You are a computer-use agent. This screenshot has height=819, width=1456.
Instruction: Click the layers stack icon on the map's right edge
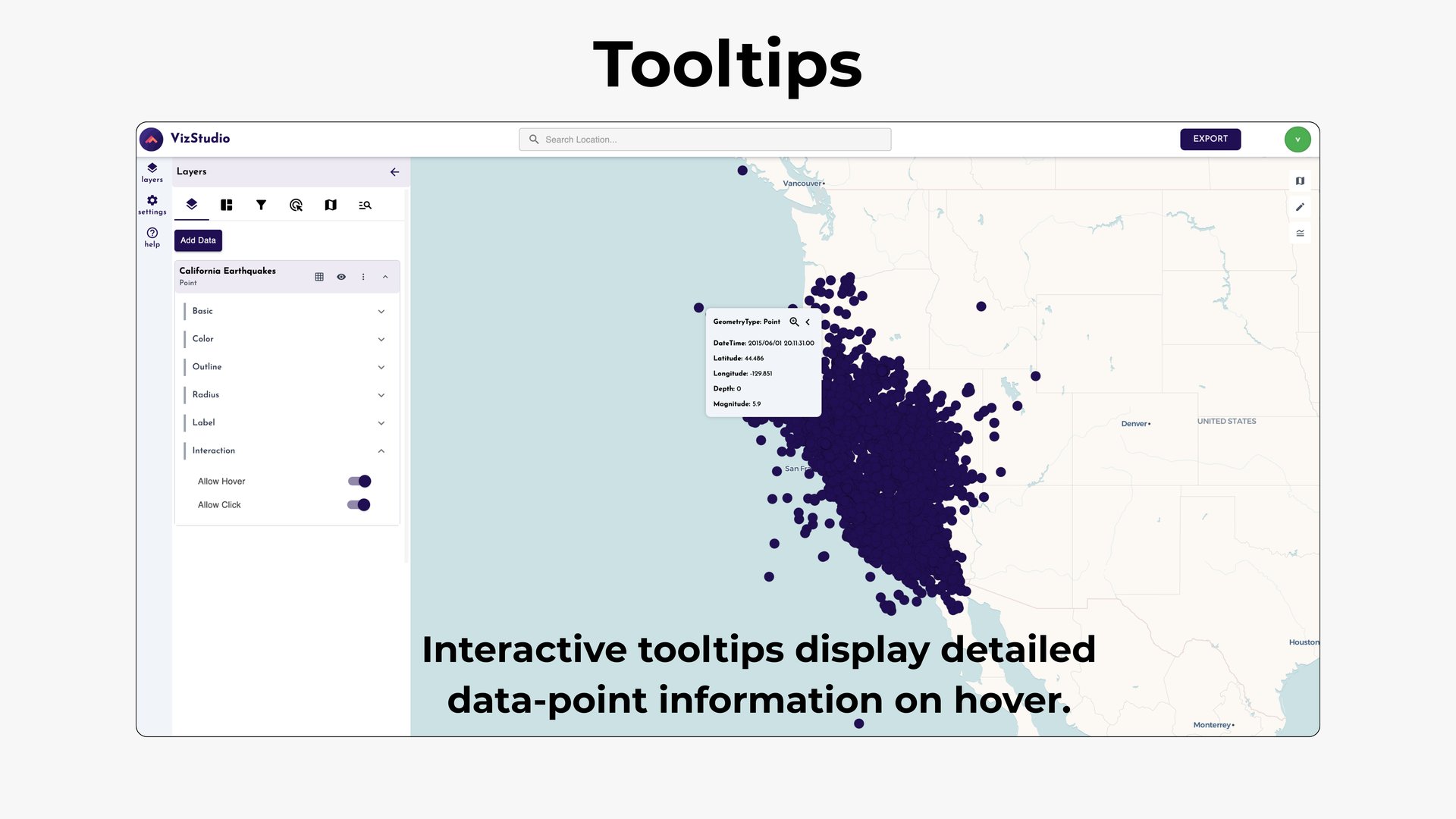coord(1300,233)
